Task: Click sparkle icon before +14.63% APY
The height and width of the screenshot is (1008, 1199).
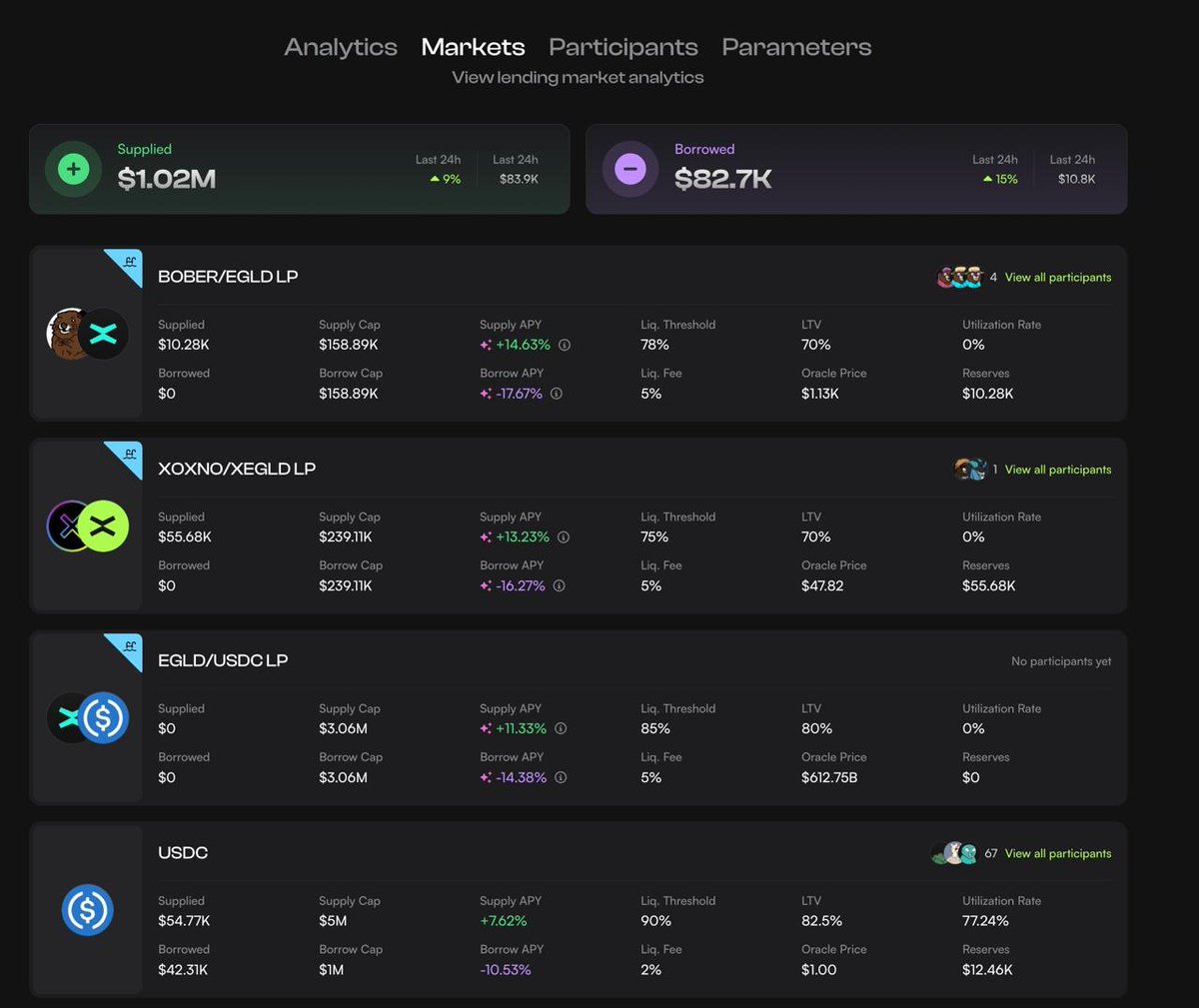Action: click(x=486, y=345)
